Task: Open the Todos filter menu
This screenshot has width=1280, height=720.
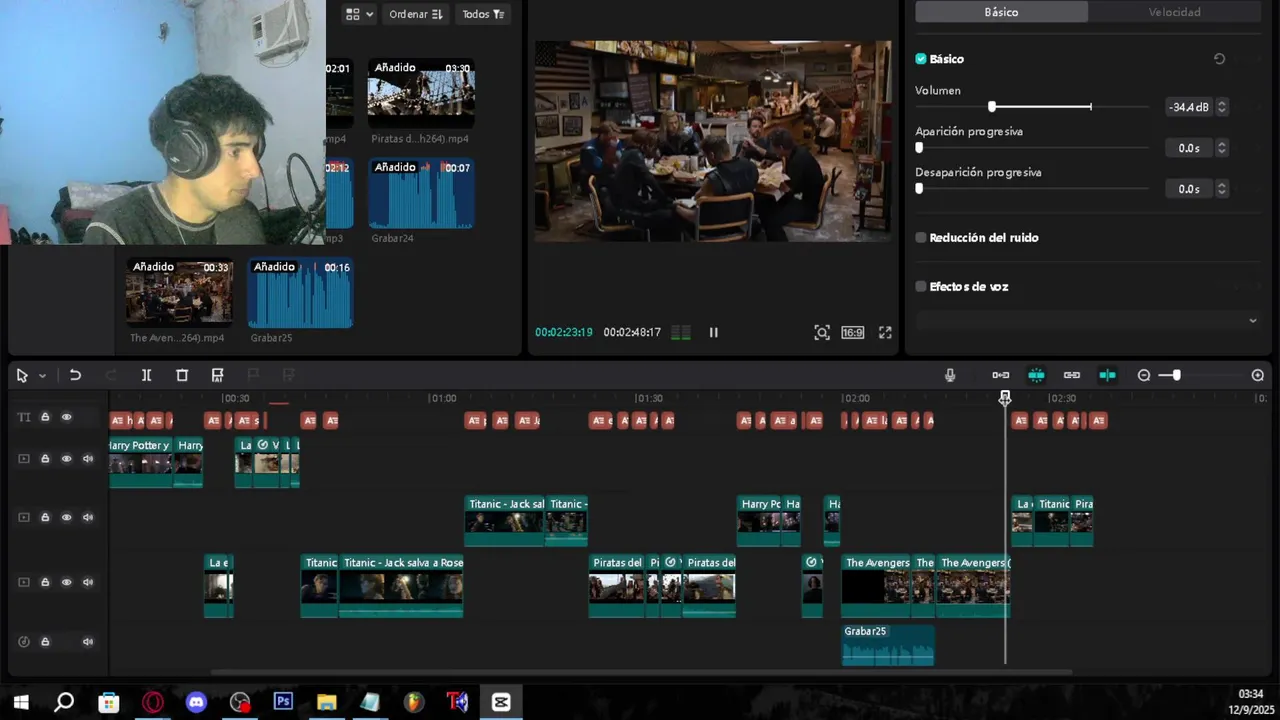Action: point(483,14)
